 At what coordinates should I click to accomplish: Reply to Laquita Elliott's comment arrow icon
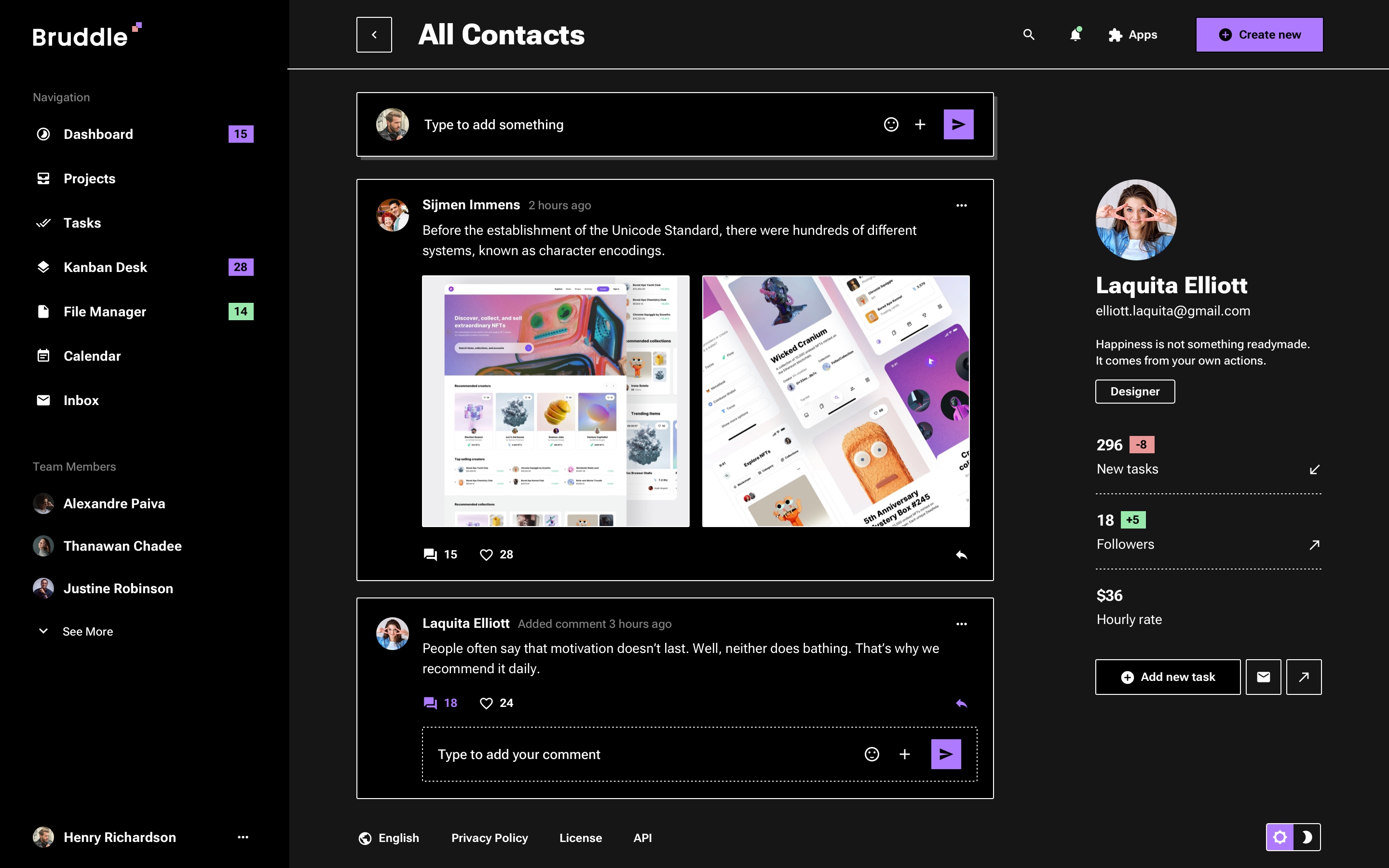[x=961, y=703]
